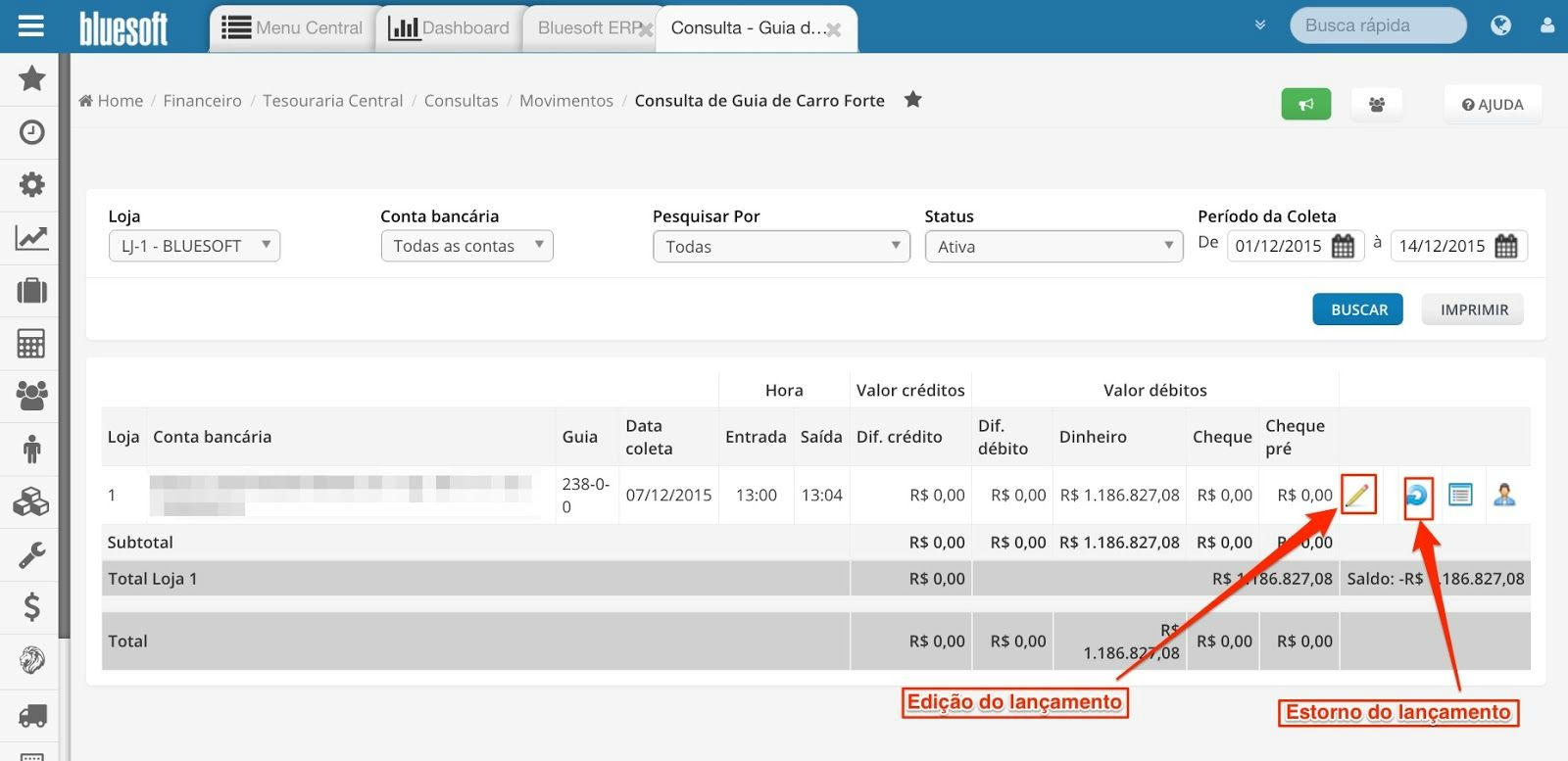
Task: Open calendar for end date
Action: click(1506, 246)
